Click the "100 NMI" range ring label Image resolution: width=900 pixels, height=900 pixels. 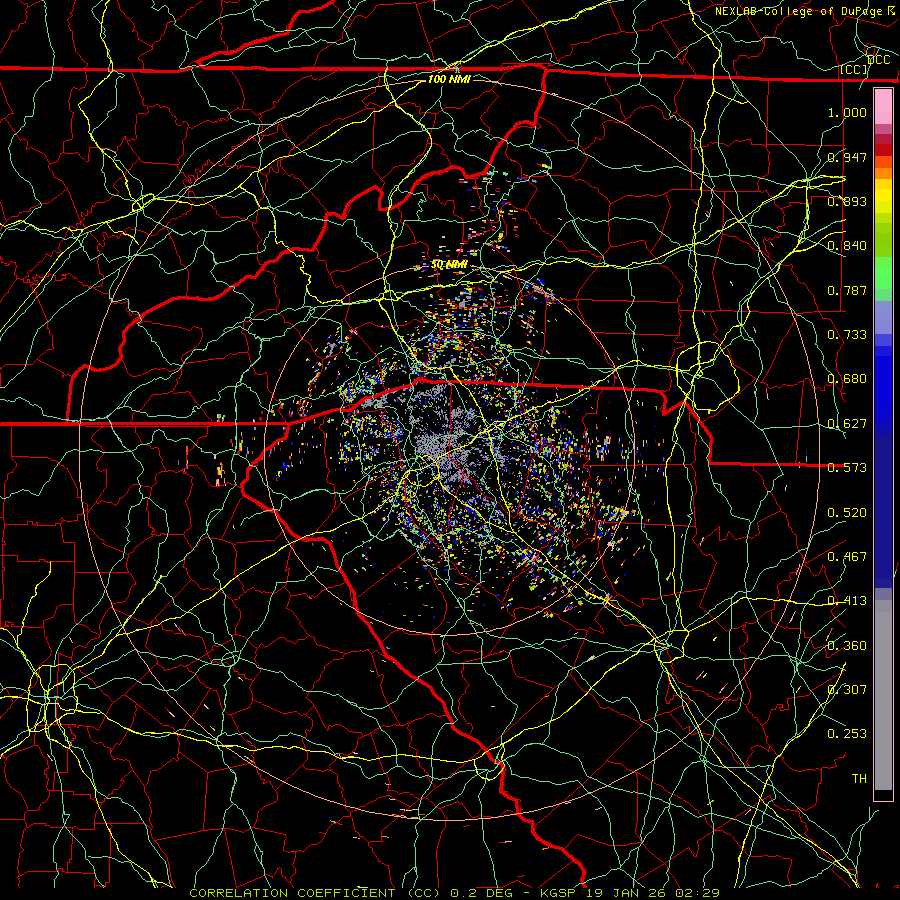449,79
